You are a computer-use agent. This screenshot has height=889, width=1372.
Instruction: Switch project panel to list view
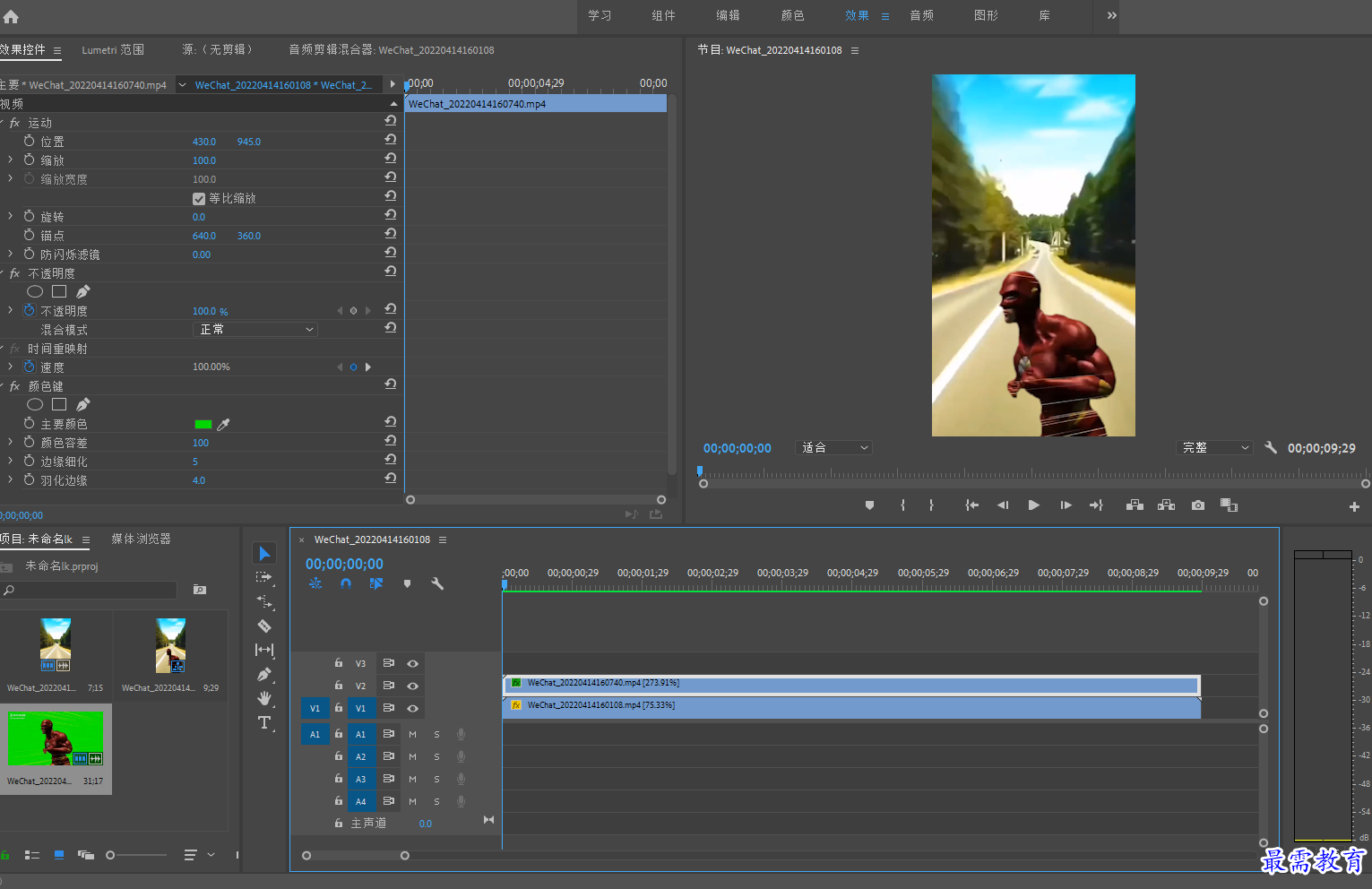click(32, 855)
